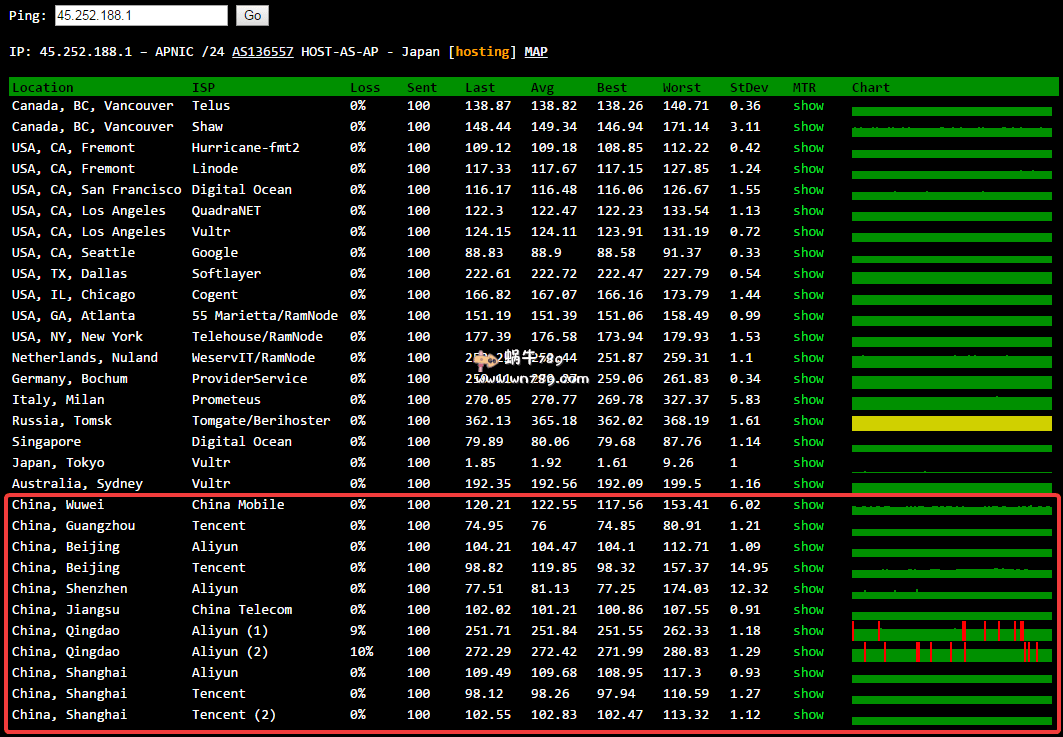This screenshot has width=1063, height=737.
Task: Show MTR for China Mobile Wuwei row
Action: tap(808, 505)
